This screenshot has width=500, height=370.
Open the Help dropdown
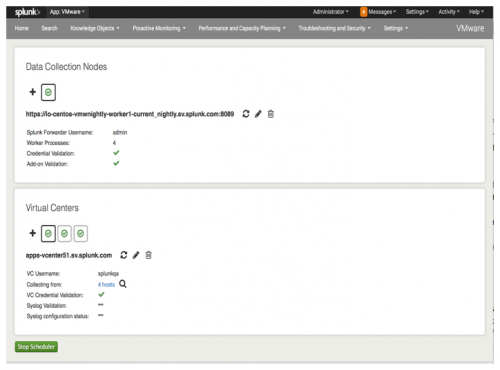pyautogui.click(x=476, y=12)
